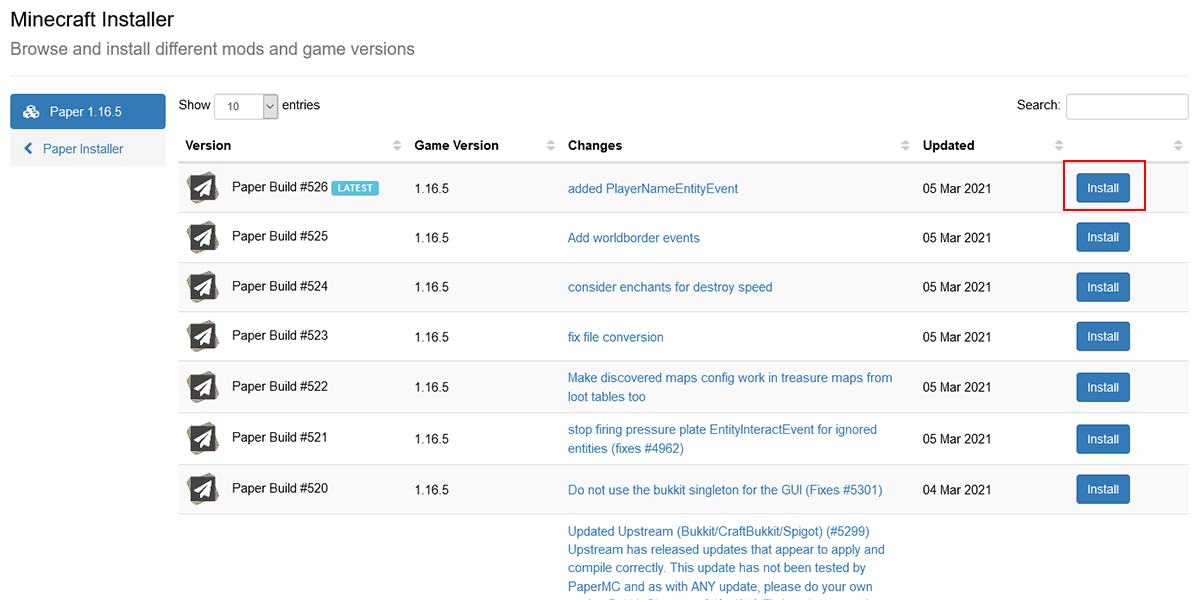
Task: Click game version 1.16.5 in Build #526 row
Action: pos(432,188)
